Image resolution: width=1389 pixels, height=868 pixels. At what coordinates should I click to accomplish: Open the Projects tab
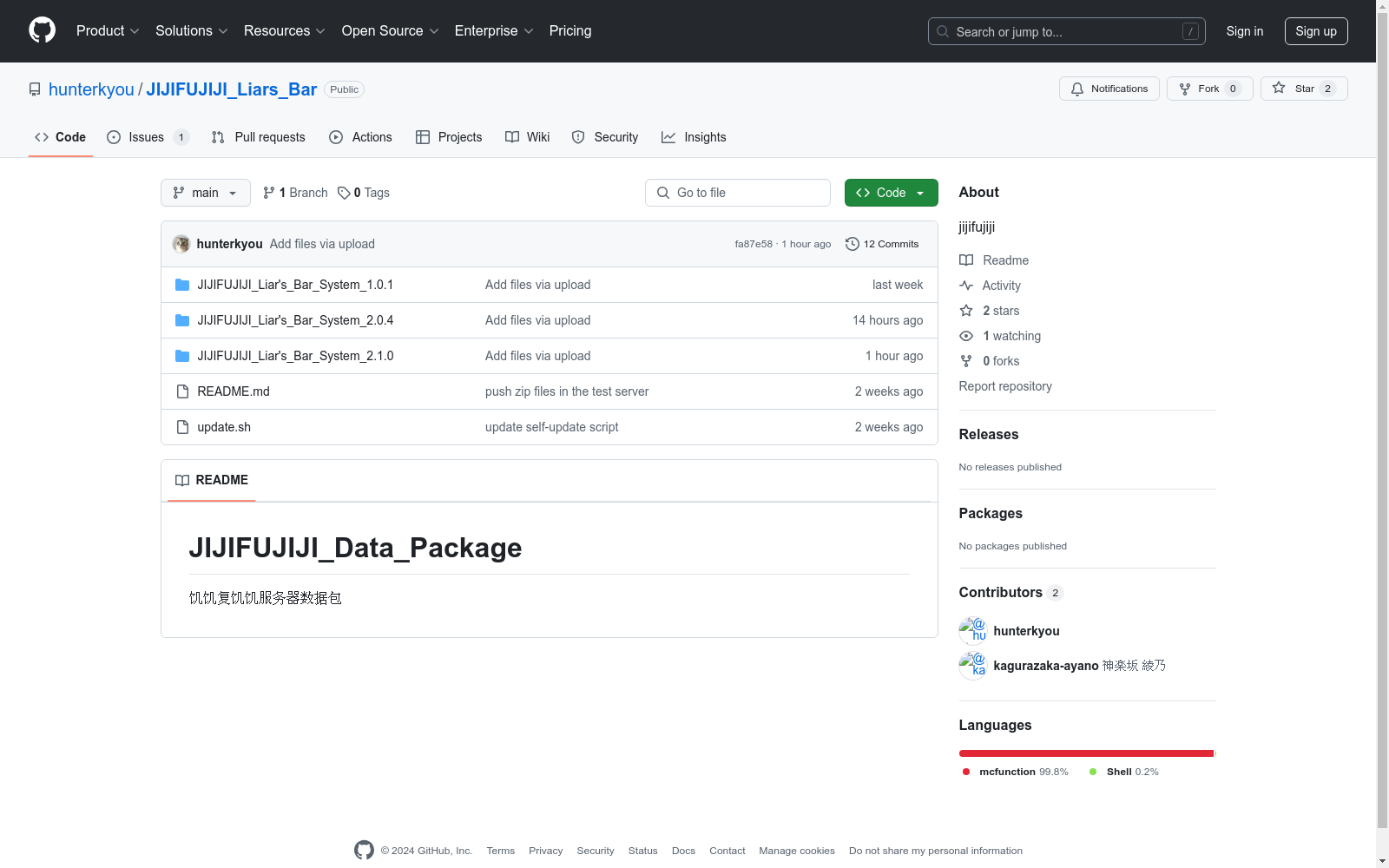click(449, 137)
